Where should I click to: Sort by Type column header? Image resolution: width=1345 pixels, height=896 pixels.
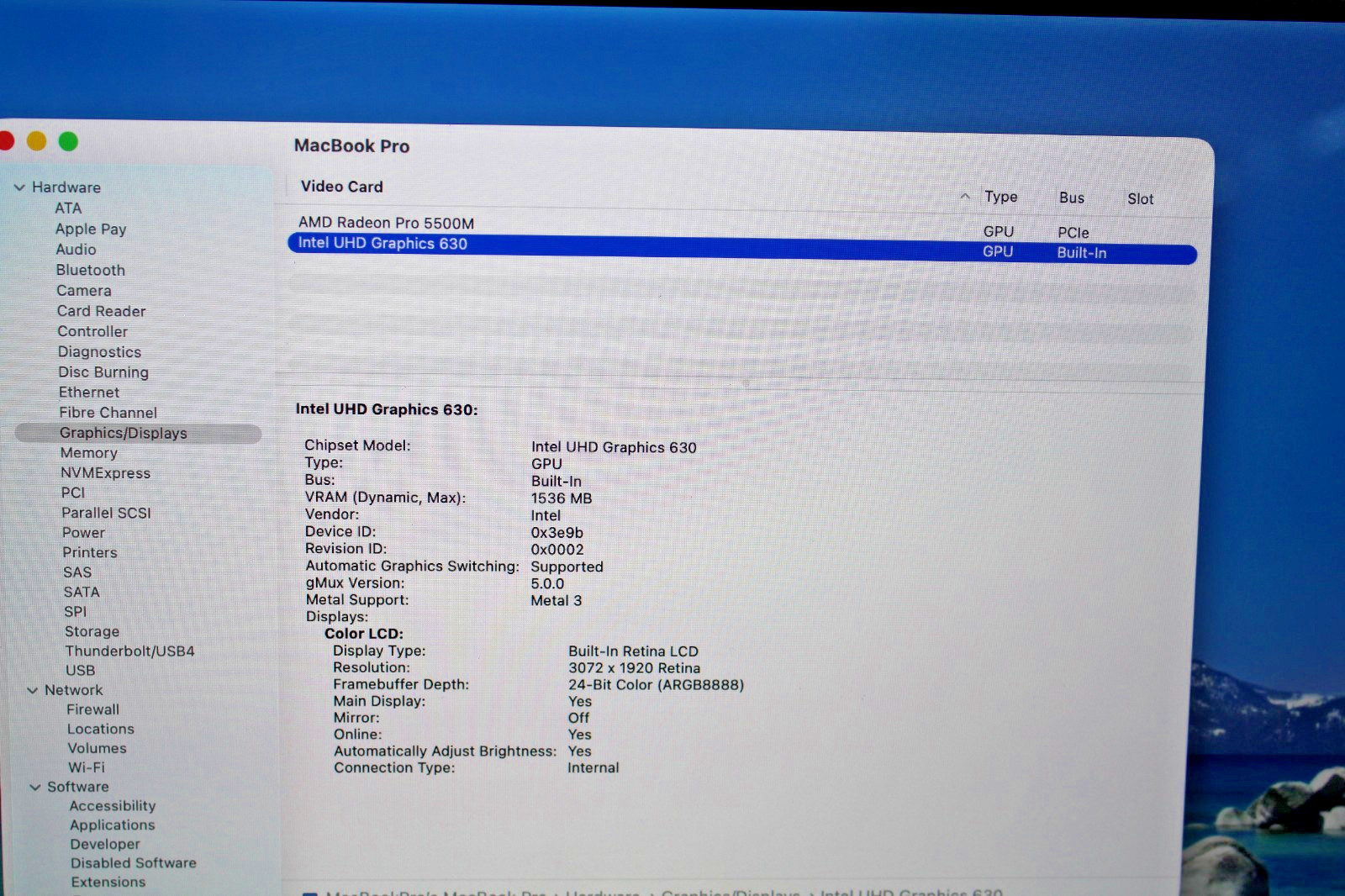[1001, 197]
